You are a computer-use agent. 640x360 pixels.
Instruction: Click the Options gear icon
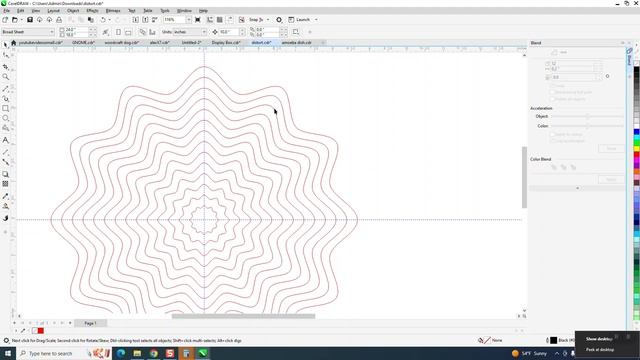coord(279,20)
